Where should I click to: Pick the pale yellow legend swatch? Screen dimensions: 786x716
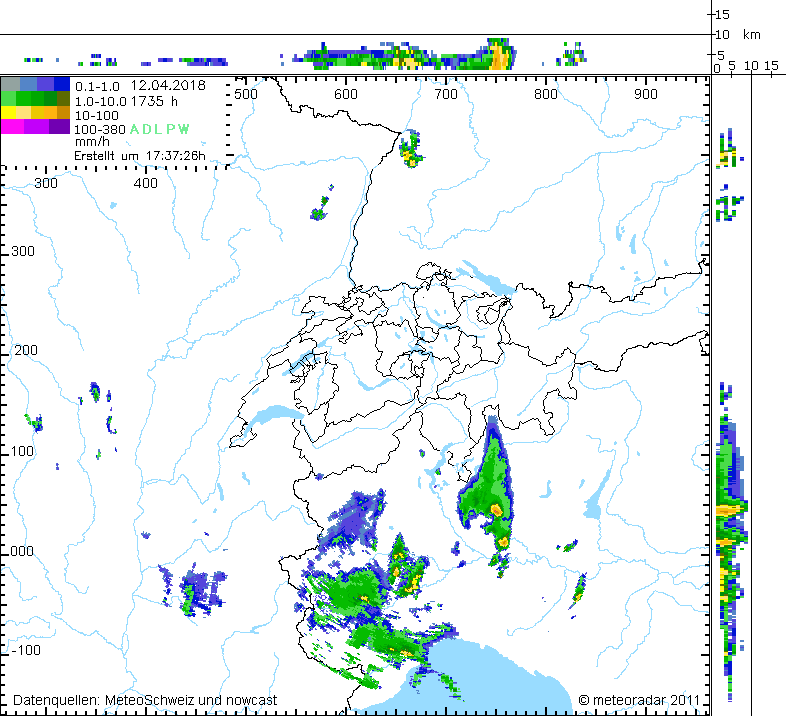23,112
